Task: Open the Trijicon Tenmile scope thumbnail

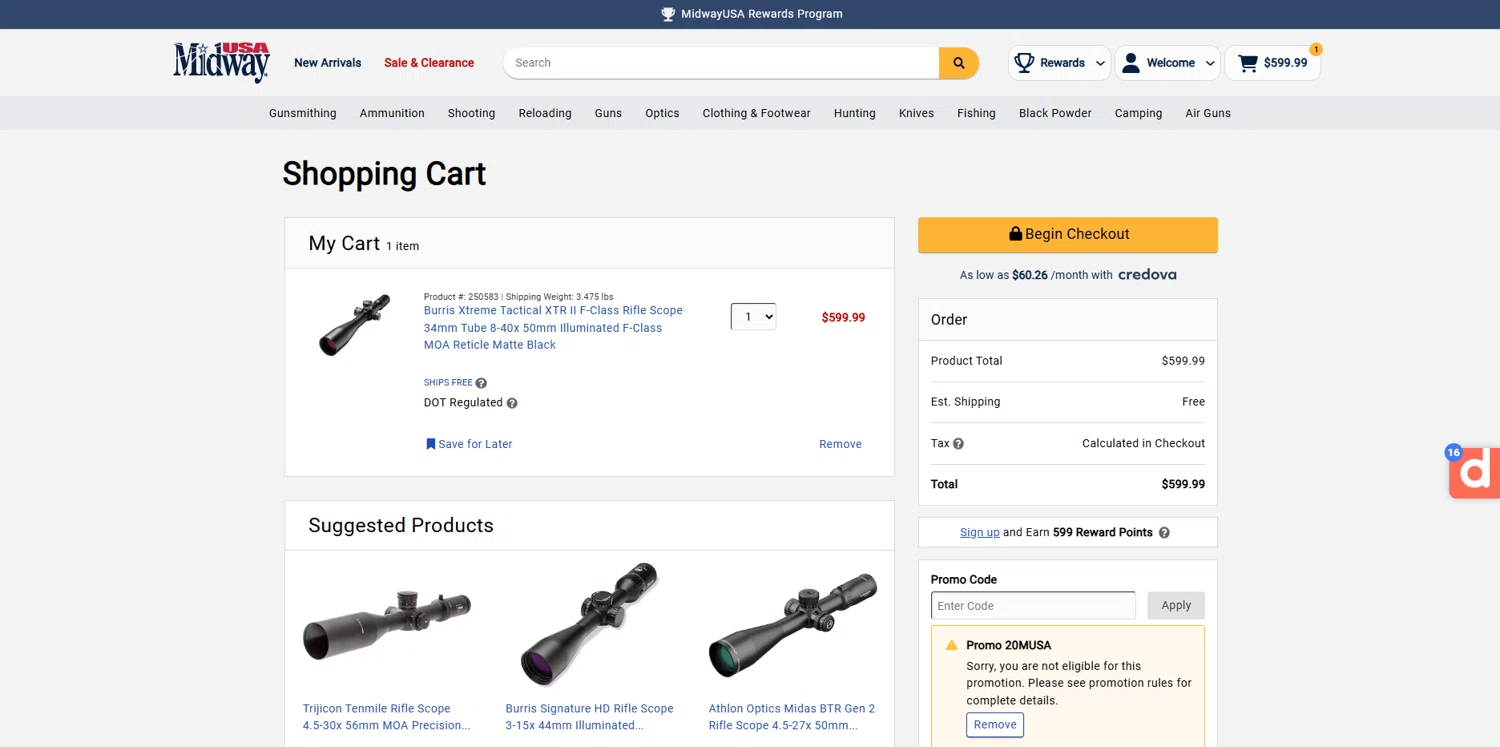Action: point(387,624)
